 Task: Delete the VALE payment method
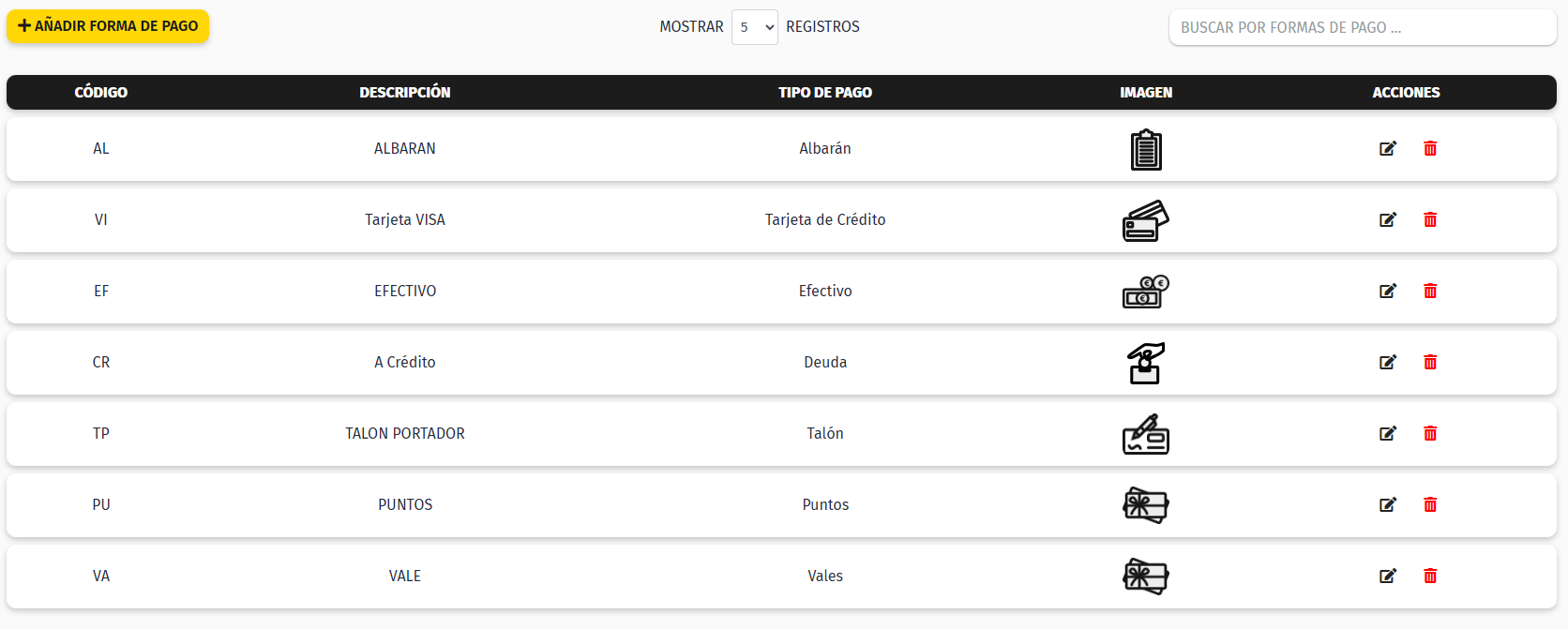(1430, 576)
